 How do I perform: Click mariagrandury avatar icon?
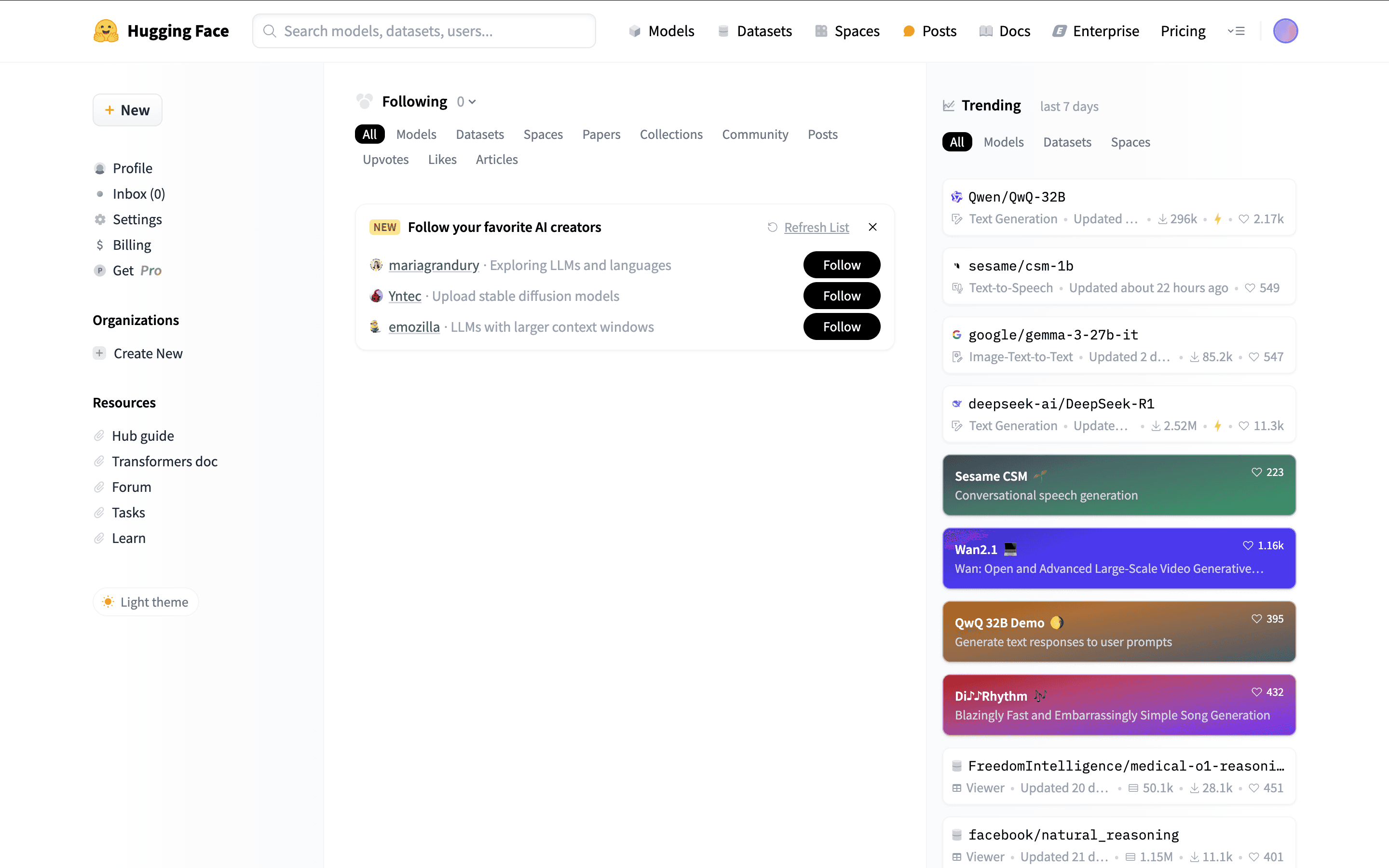click(376, 265)
